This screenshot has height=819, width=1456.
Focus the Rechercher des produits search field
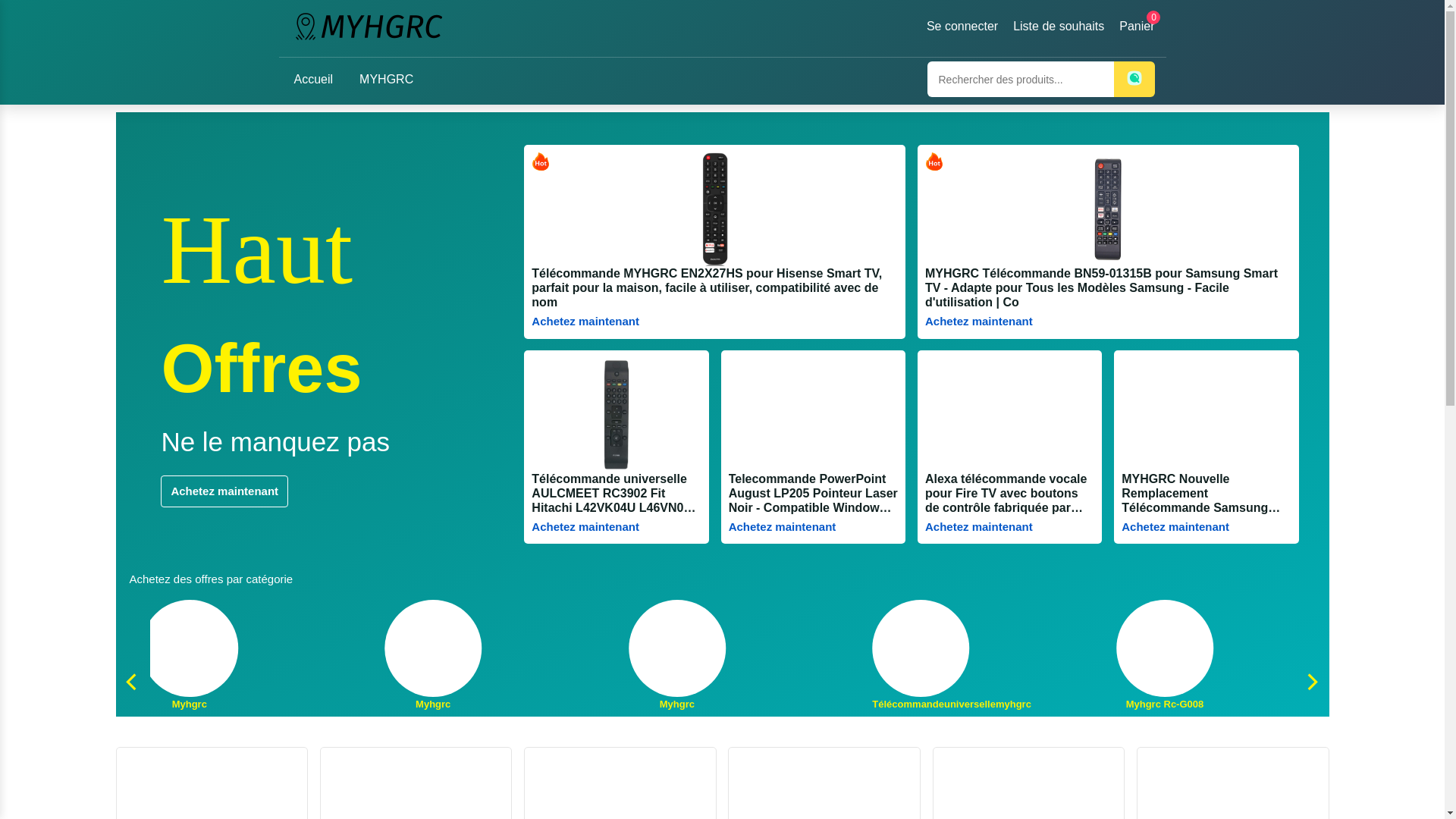click(x=1020, y=80)
